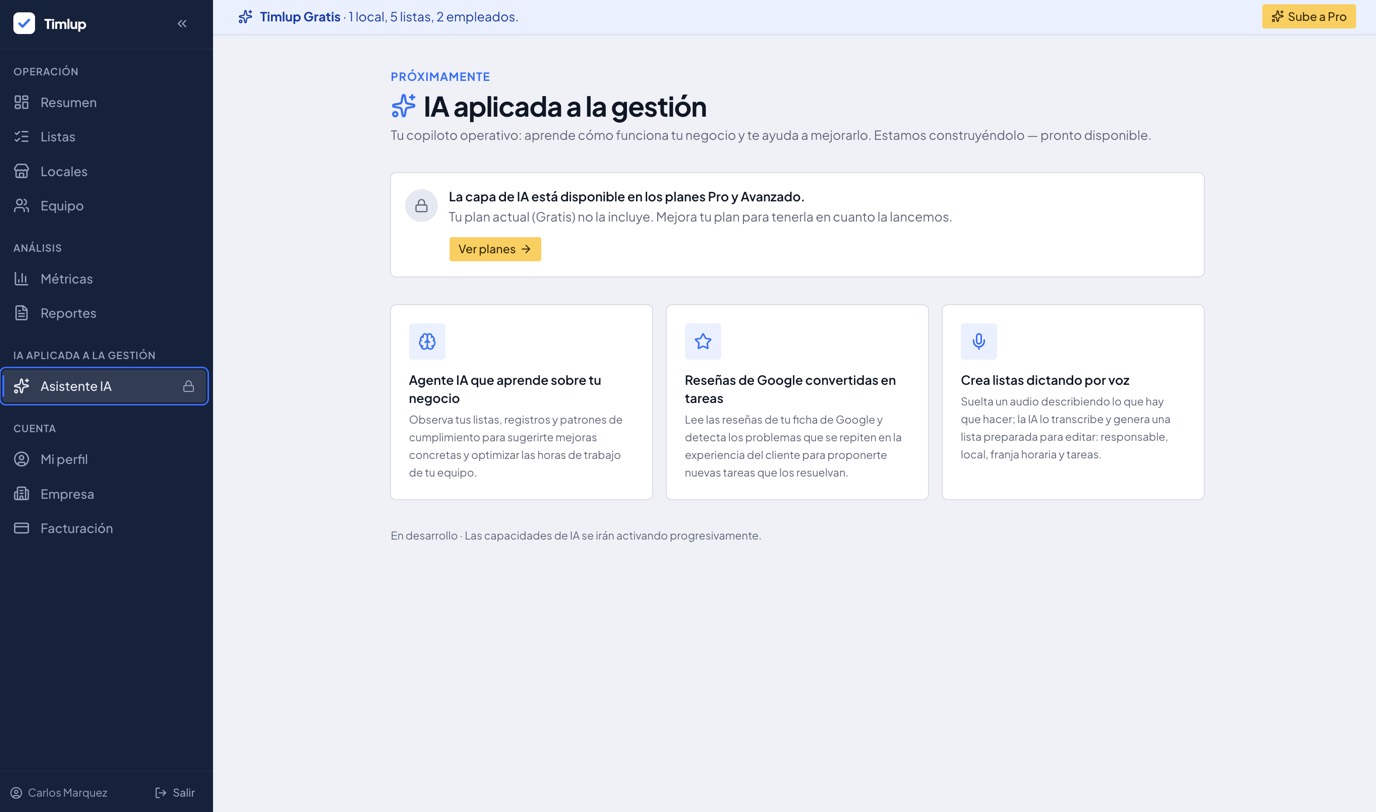Click the Locales storefront icon
The width and height of the screenshot is (1376, 812).
tap(21, 171)
